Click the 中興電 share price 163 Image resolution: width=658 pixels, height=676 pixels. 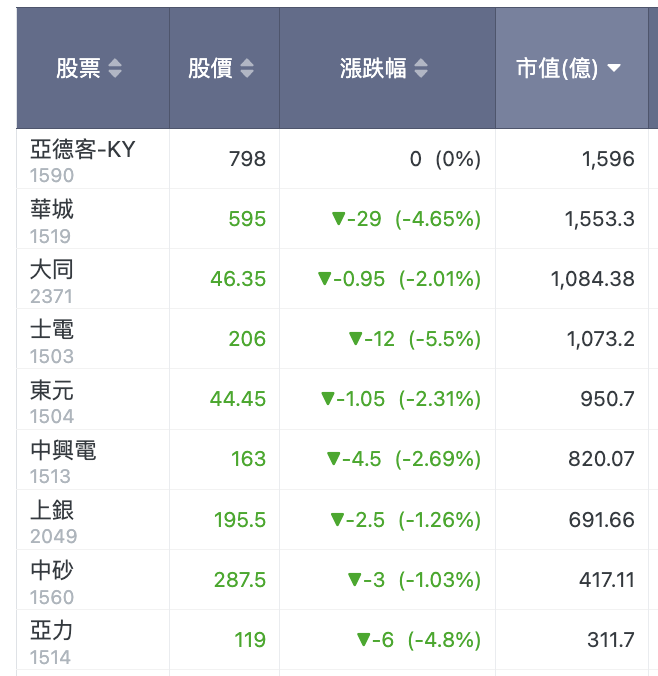pos(248,459)
